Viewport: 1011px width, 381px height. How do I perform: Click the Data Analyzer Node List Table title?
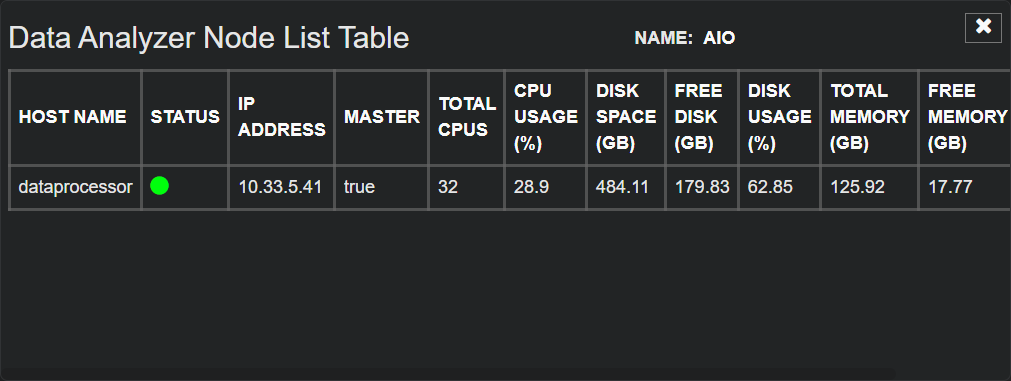click(x=209, y=38)
